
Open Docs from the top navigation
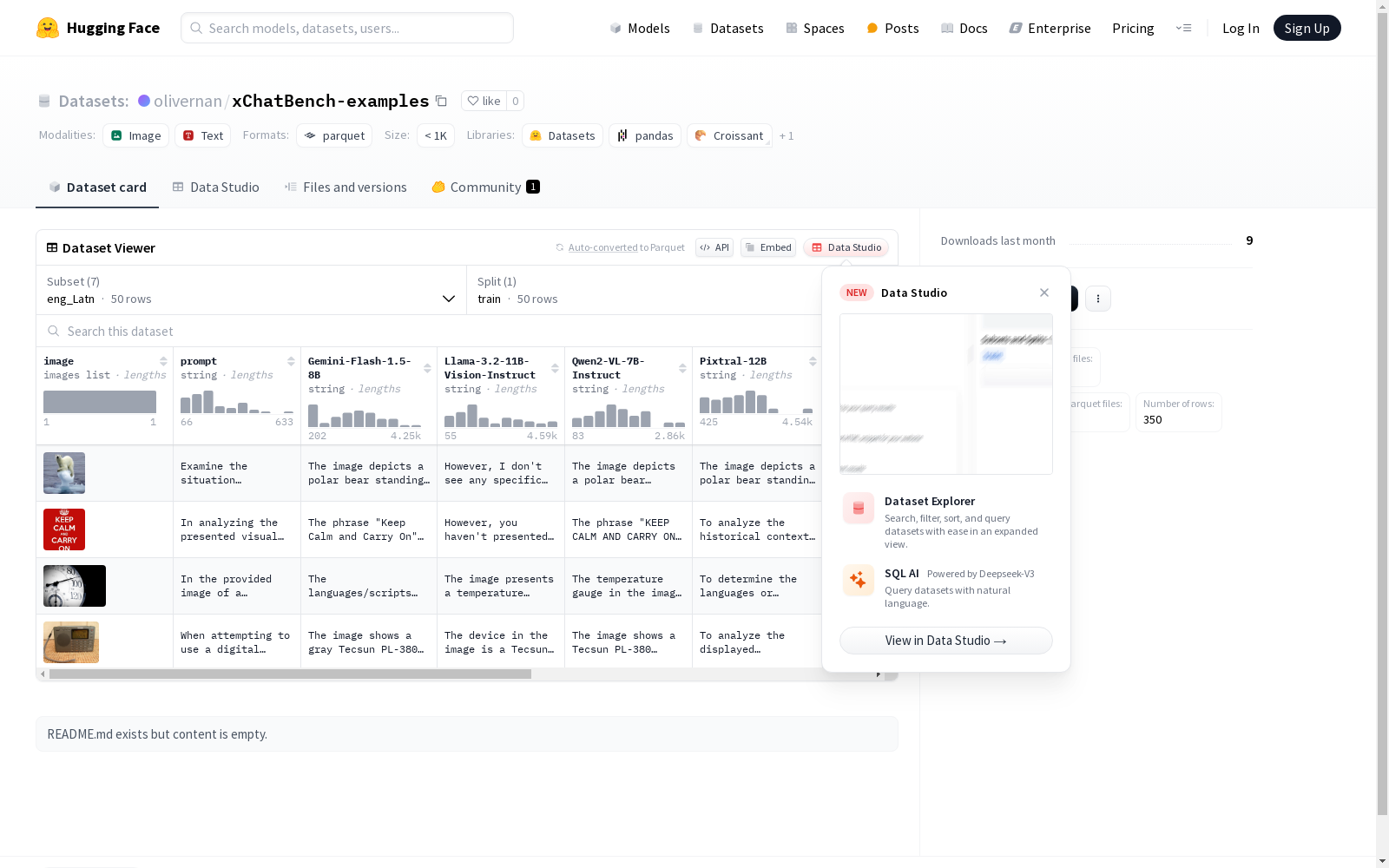pos(964,28)
